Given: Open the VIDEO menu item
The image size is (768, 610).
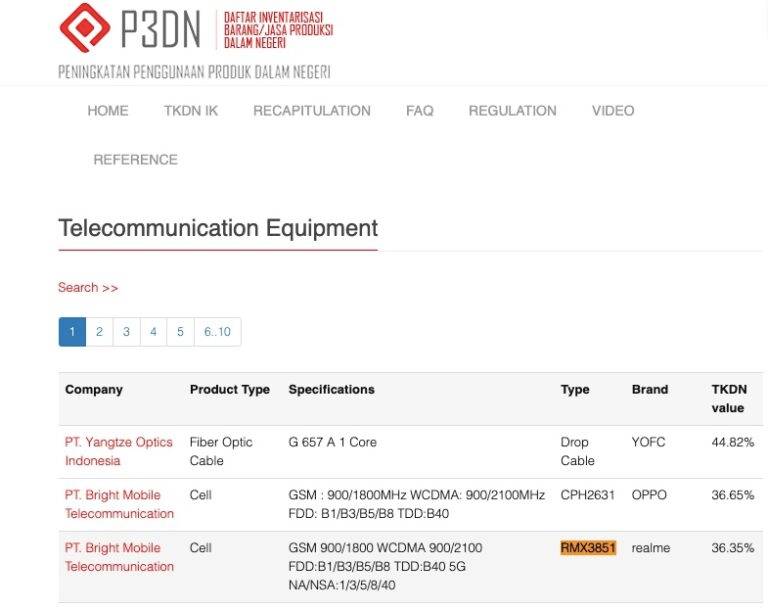Looking at the screenshot, I should click(x=613, y=111).
